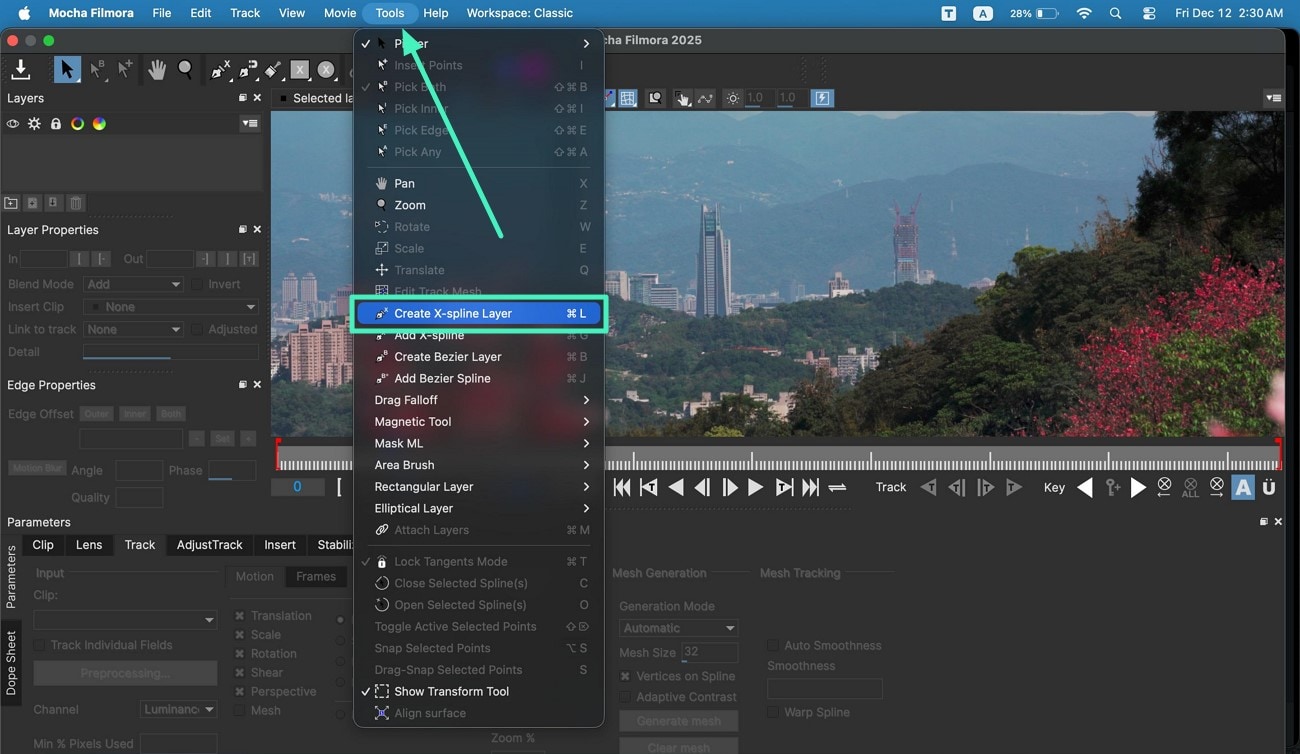Select the Create X-spline tool icon
The image size is (1300, 754).
click(x=221, y=69)
